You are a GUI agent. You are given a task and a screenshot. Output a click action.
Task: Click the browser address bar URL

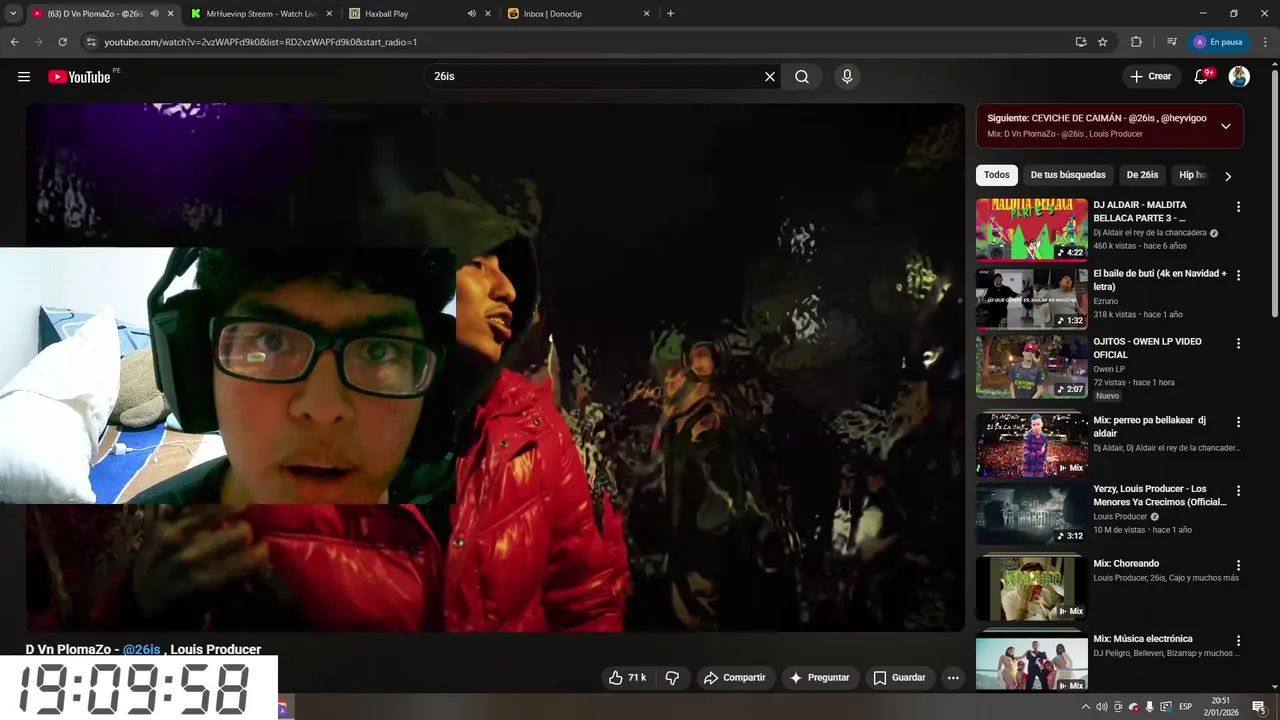[260, 42]
